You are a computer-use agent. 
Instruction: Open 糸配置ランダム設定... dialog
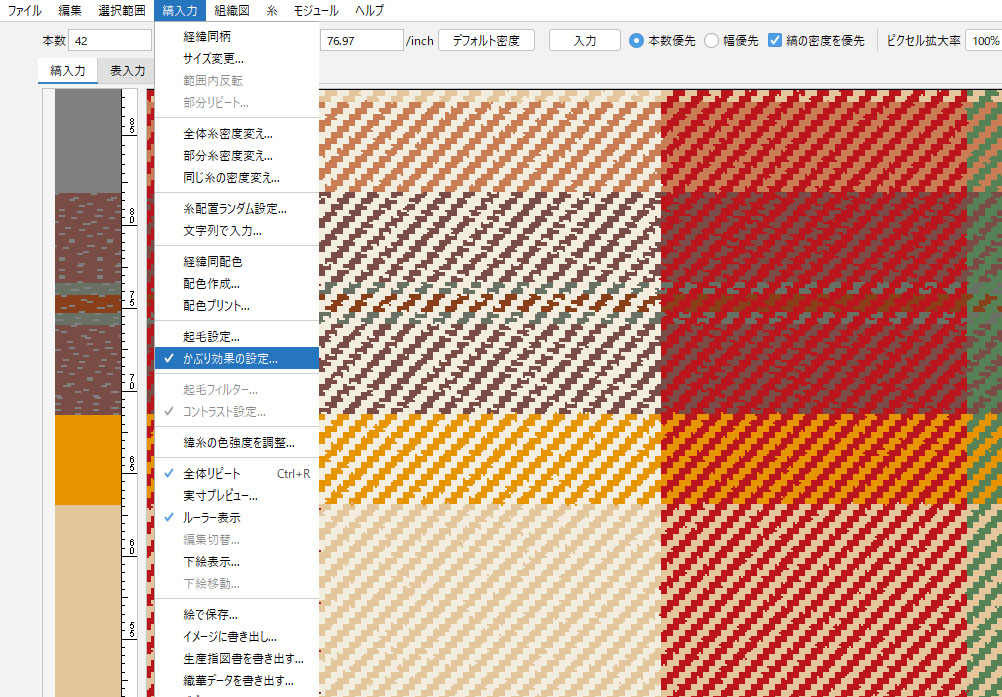[x=234, y=209]
